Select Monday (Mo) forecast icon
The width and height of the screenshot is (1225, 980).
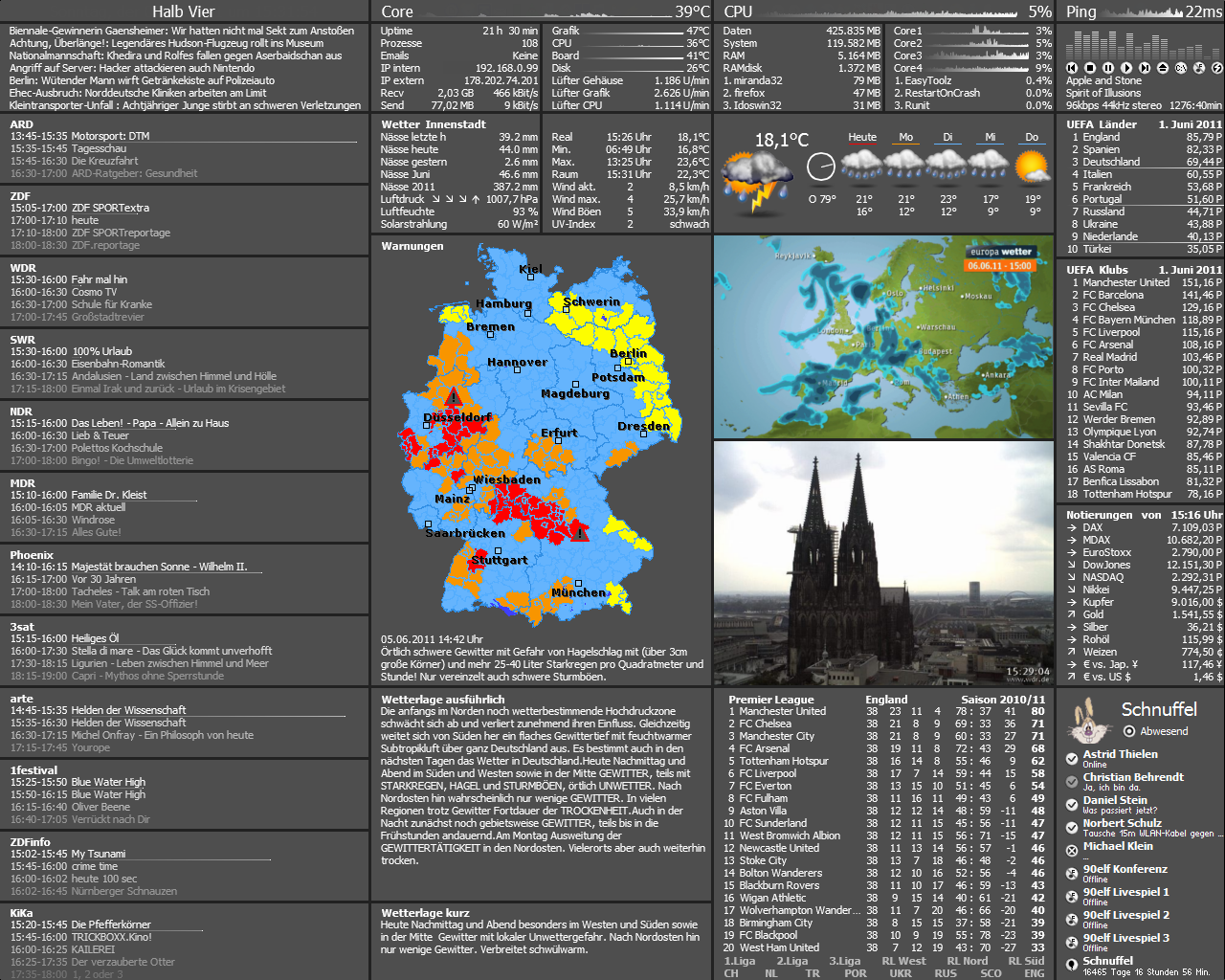point(904,164)
